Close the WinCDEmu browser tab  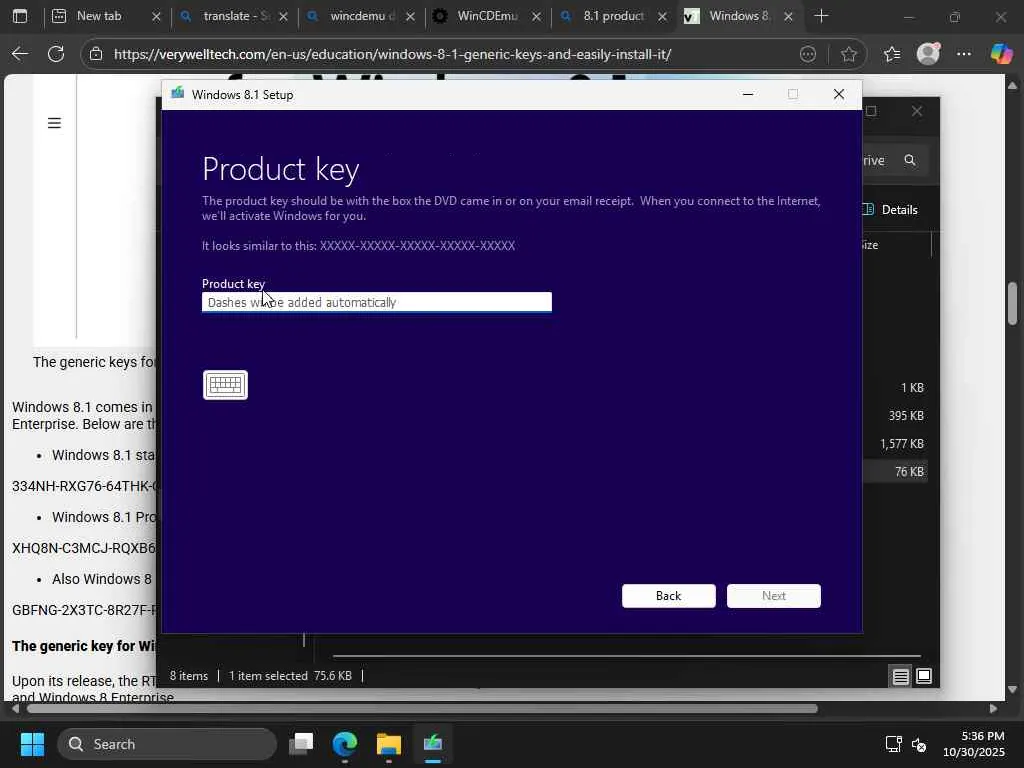click(x=536, y=17)
